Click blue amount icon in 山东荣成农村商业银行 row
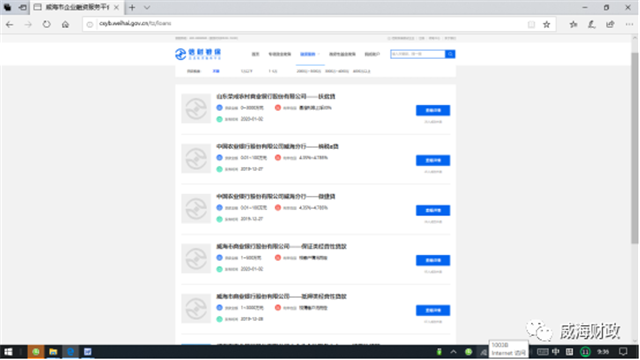This screenshot has width=640, height=360. pos(219,108)
